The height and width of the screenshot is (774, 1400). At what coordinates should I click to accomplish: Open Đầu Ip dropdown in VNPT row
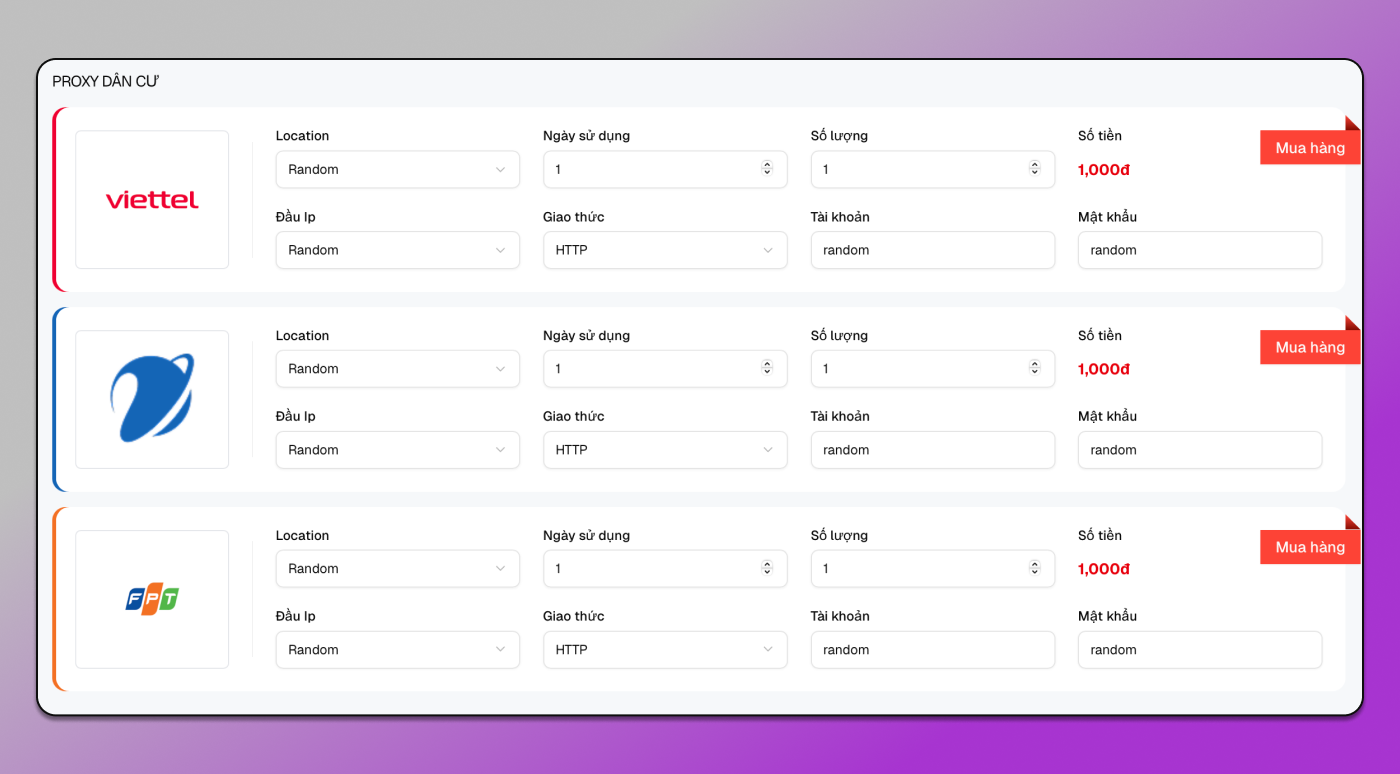(x=398, y=450)
